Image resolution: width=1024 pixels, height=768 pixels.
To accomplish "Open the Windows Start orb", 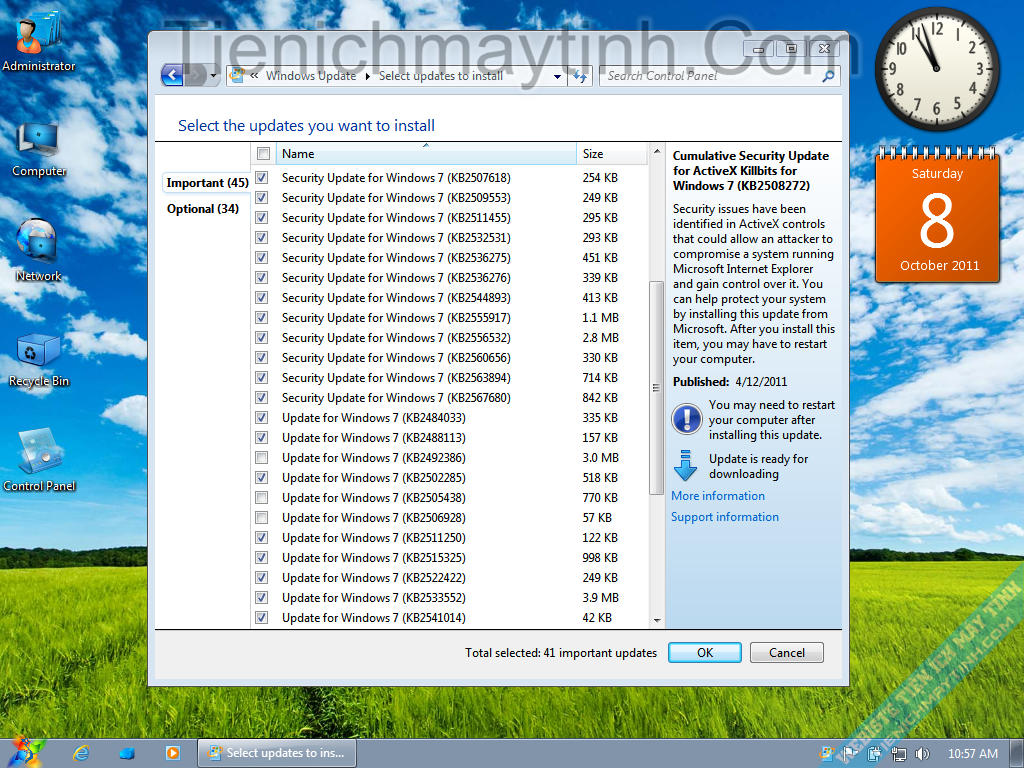I will pos(26,752).
